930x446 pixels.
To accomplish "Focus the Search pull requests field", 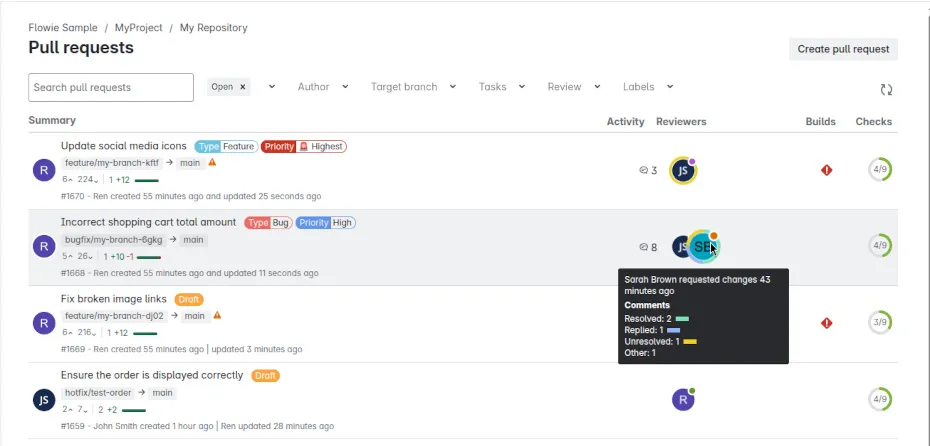I will point(111,87).
